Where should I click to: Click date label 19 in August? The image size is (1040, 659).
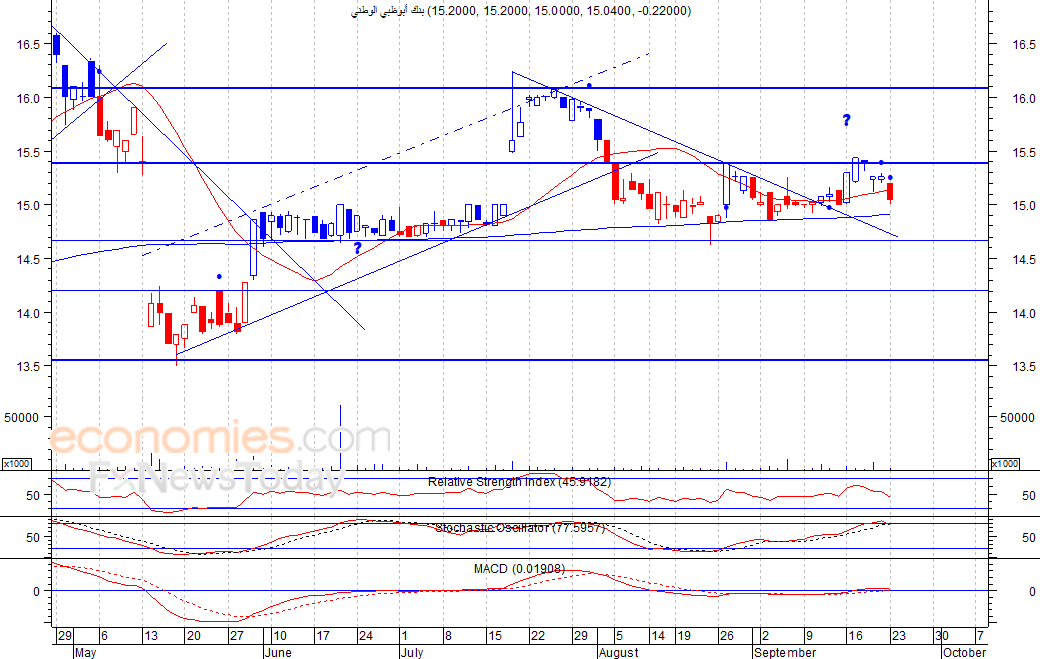[684, 636]
